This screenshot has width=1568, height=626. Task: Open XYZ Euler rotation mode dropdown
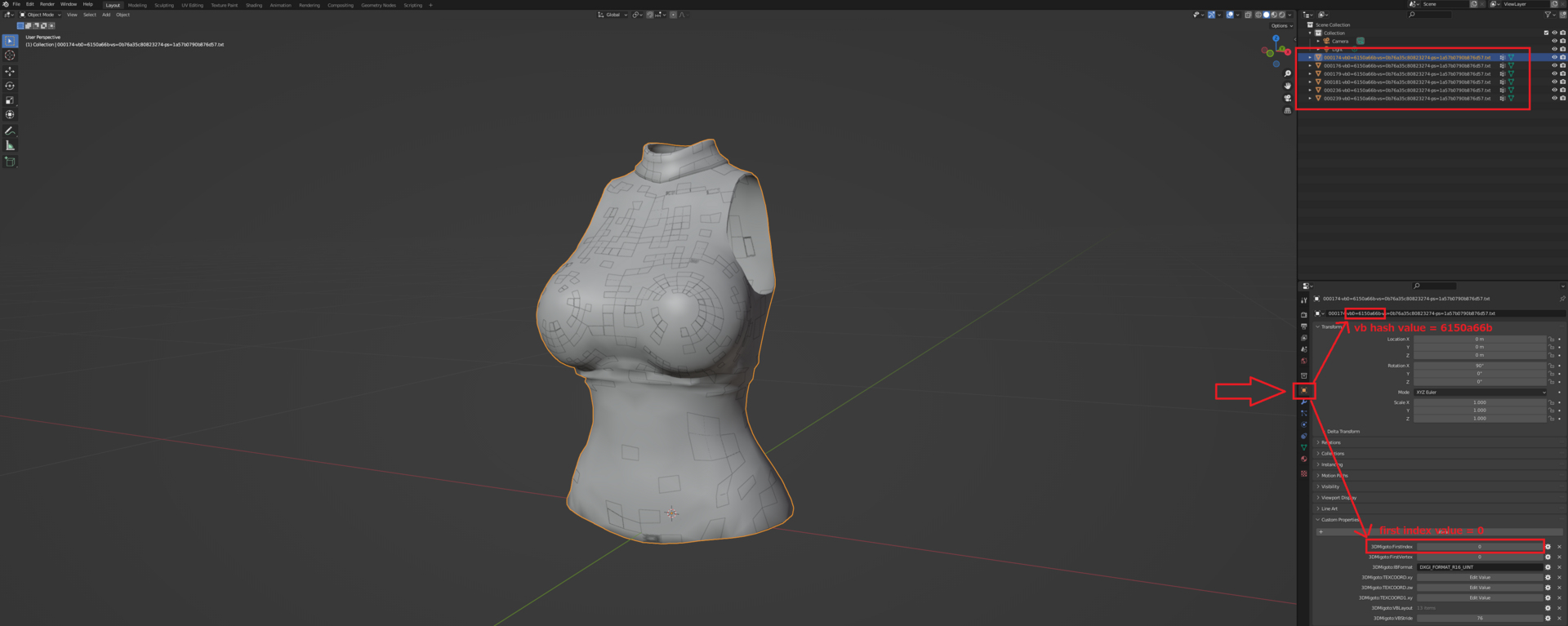(x=1481, y=392)
